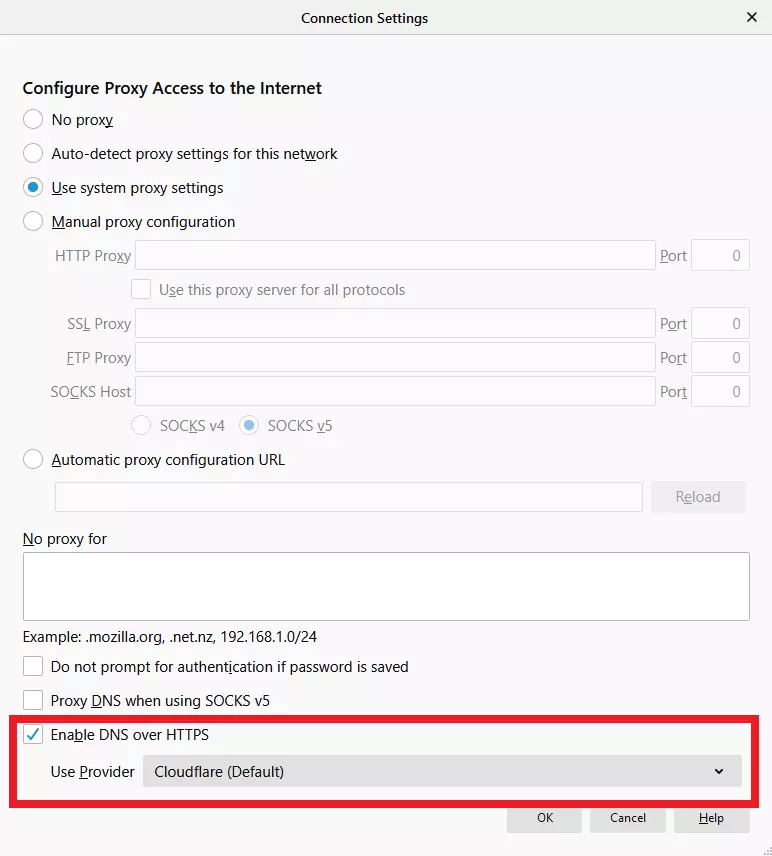Enable Manual proxy configuration
Screen dimensions: 772x856
(x=33, y=222)
